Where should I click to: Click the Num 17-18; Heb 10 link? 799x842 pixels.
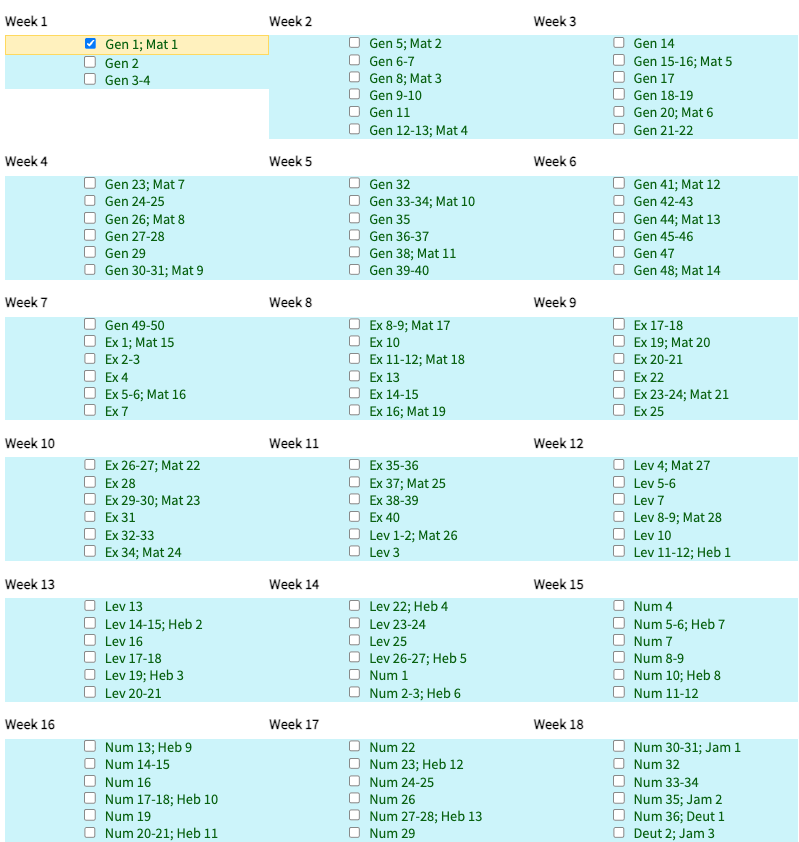pos(161,799)
